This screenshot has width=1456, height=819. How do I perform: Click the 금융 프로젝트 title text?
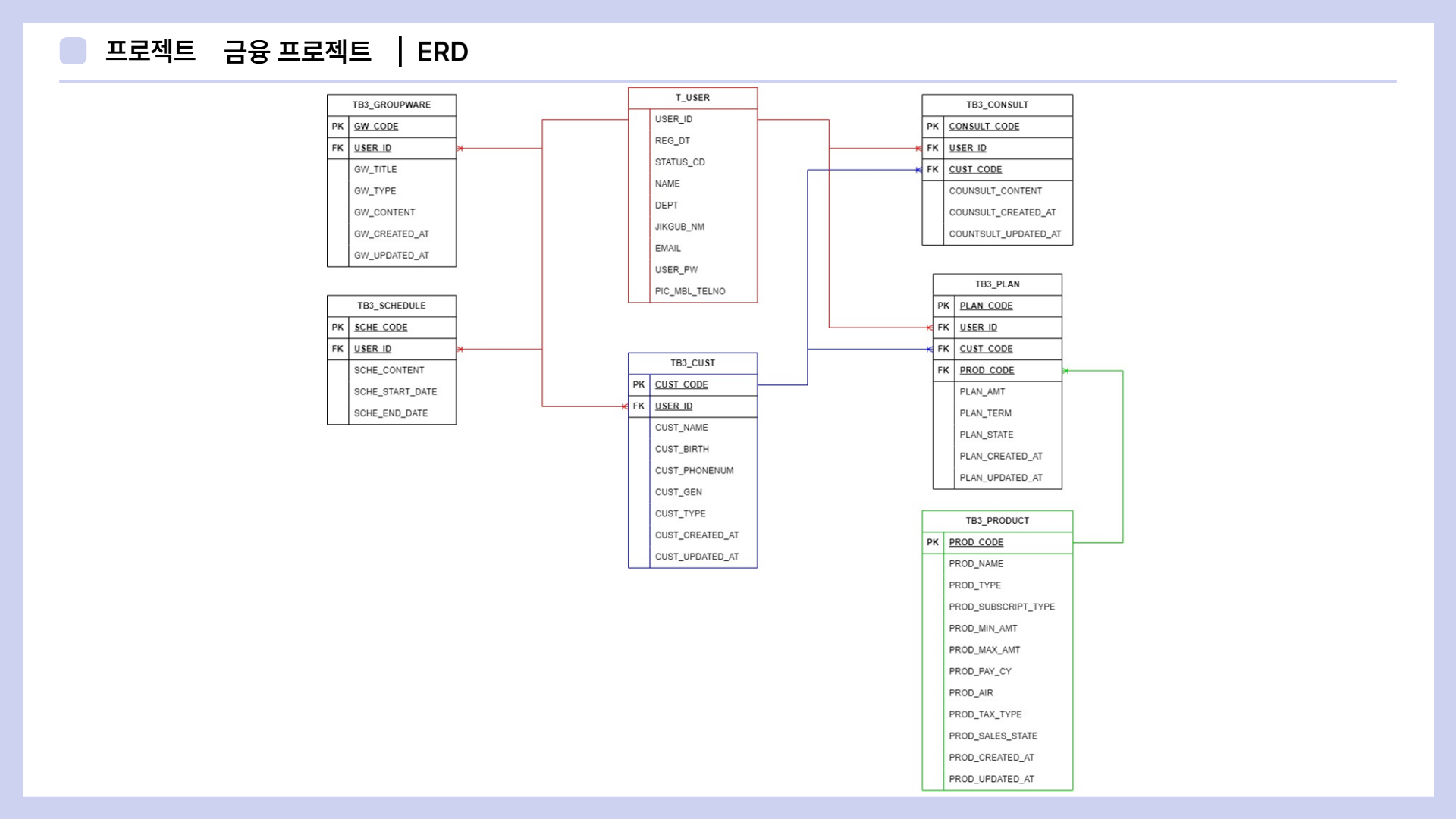point(297,52)
